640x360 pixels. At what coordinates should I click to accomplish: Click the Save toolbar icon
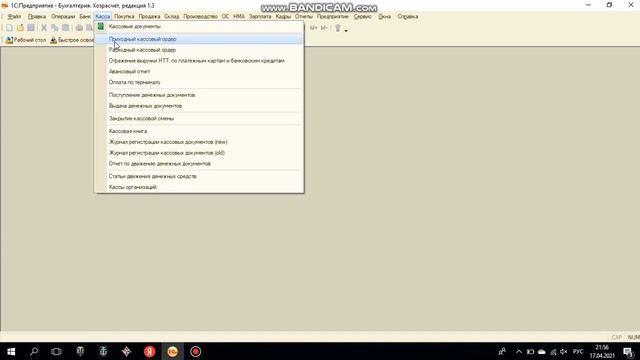(31, 28)
